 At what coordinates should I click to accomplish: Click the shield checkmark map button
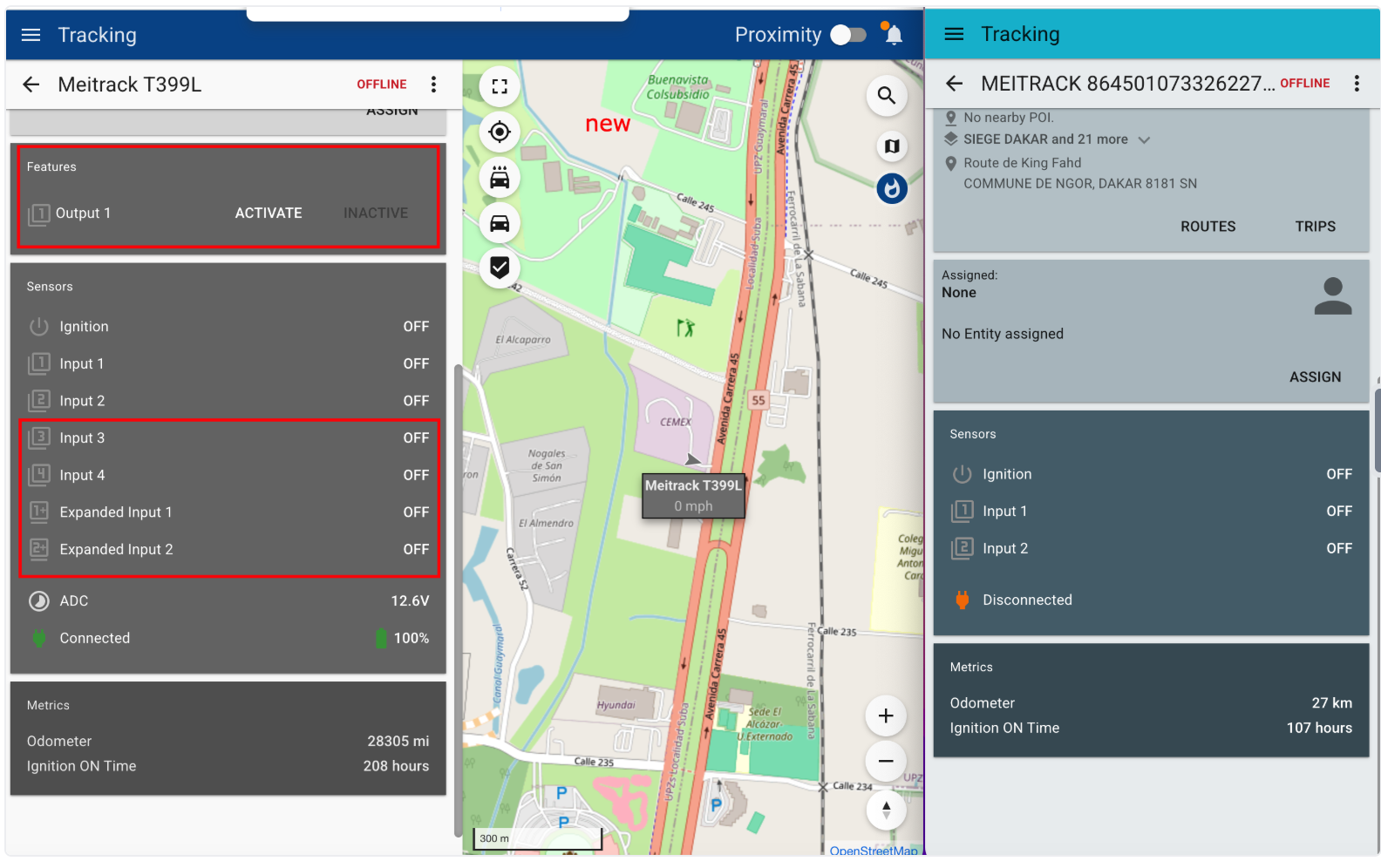[x=500, y=268]
